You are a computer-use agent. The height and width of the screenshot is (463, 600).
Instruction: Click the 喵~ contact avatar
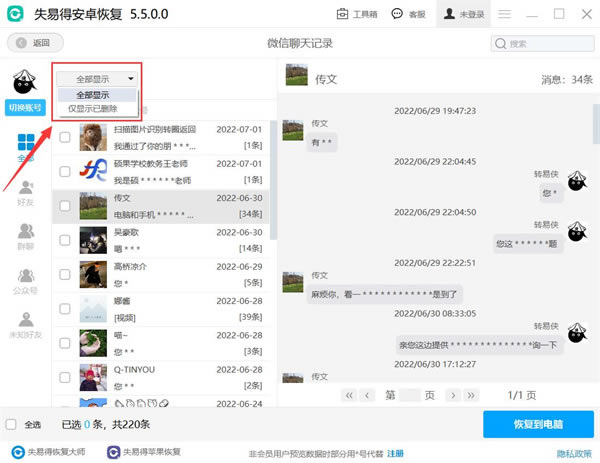tap(93, 343)
